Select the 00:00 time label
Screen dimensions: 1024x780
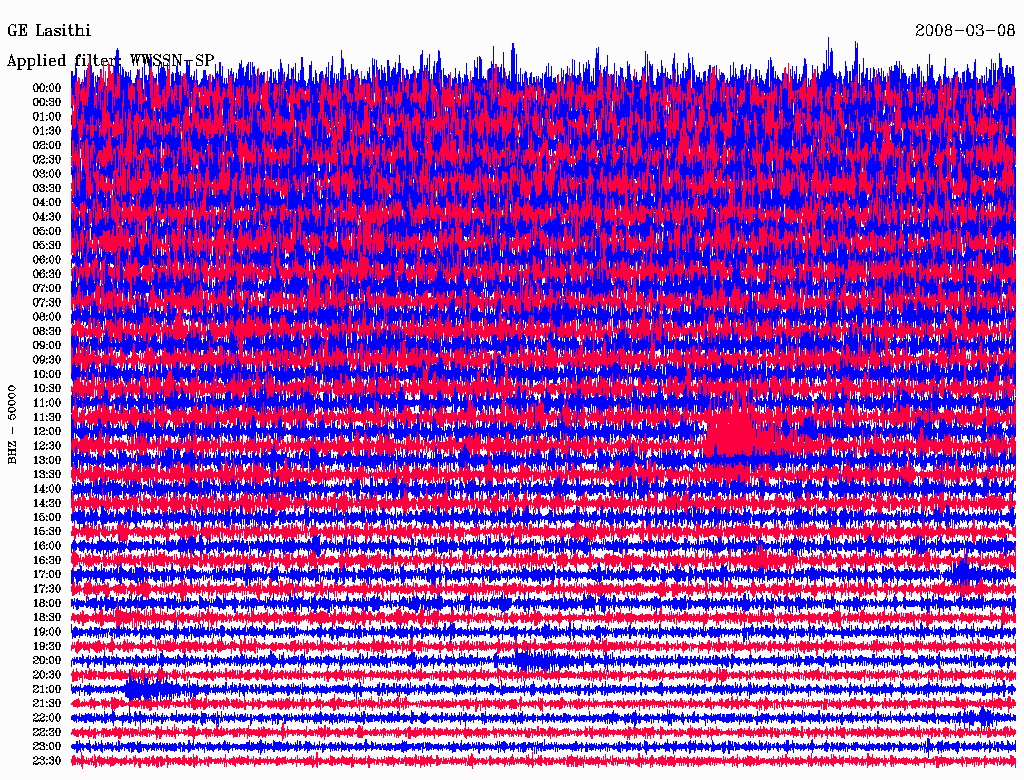[47, 88]
